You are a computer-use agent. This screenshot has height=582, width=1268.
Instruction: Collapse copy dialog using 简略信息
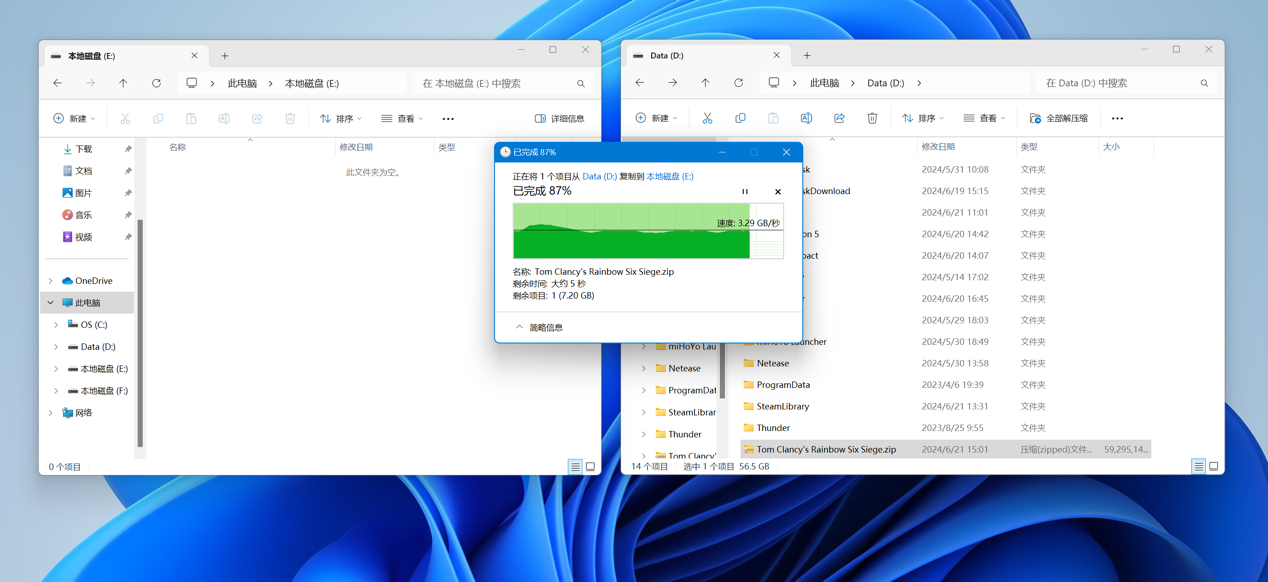(x=538, y=327)
